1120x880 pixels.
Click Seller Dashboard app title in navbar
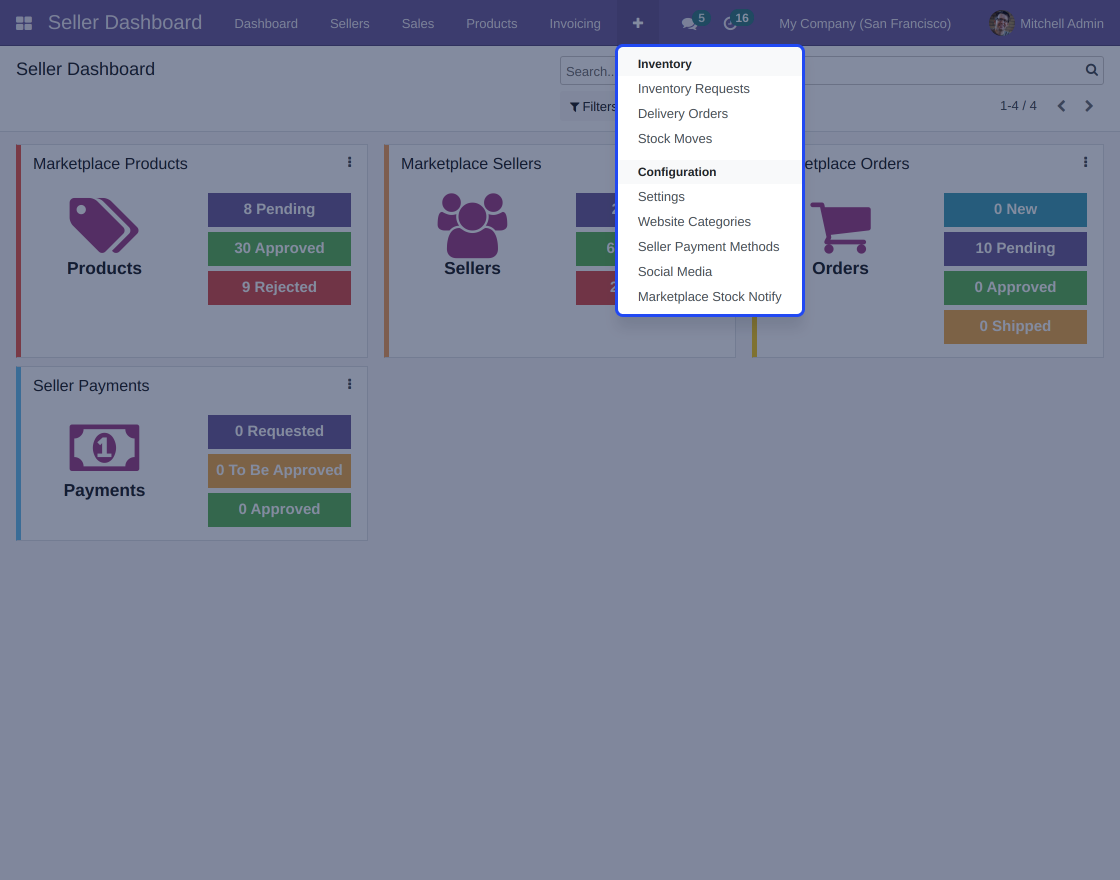pos(125,23)
